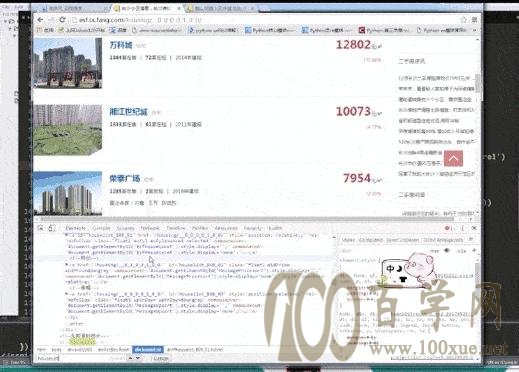519x372 pixels.
Task: Click page horizontal scrollbar above DevTools
Action: (x=247, y=219)
